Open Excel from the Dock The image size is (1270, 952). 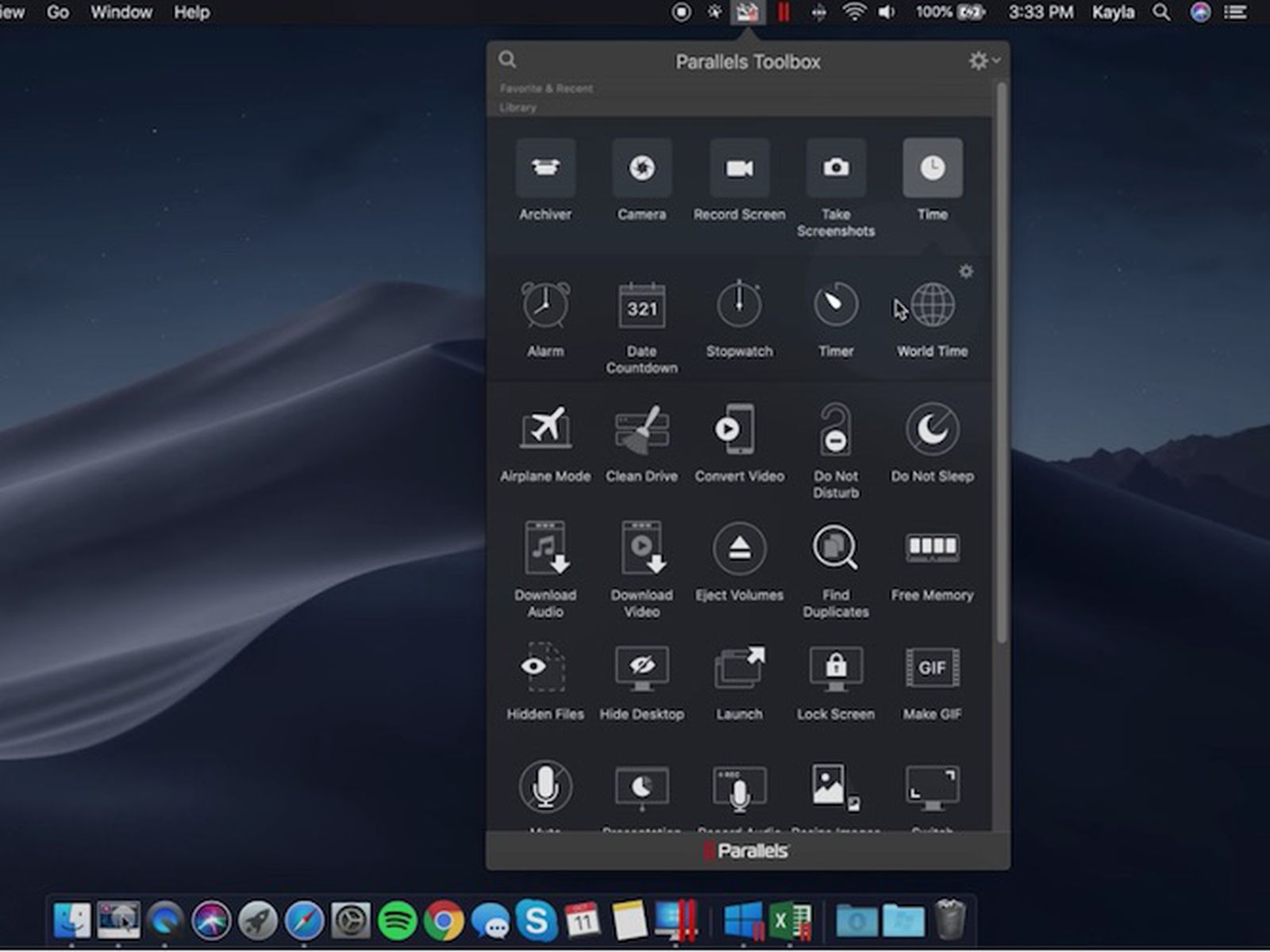point(790,920)
